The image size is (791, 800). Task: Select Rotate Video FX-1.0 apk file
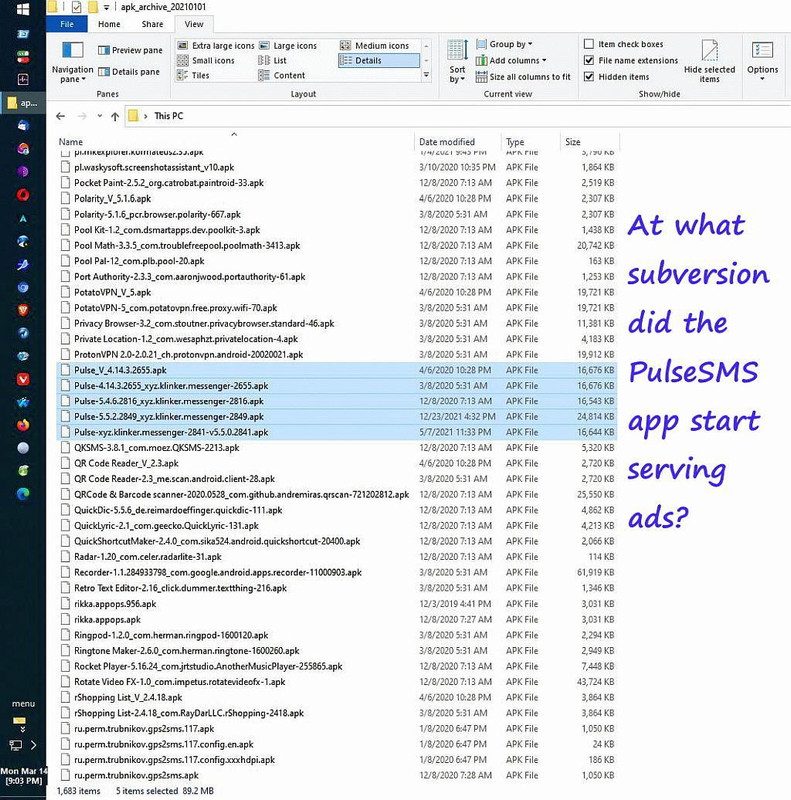(337, 682)
